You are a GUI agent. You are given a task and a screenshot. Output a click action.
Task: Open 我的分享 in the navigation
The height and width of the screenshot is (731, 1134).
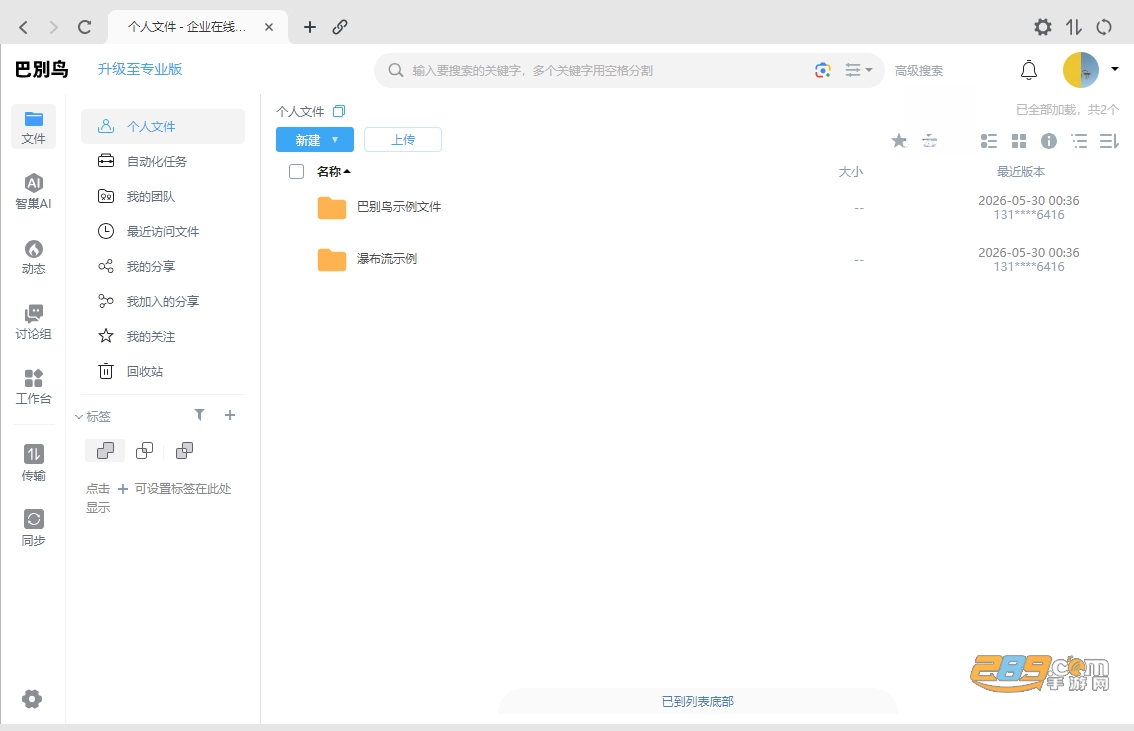pyautogui.click(x=163, y=266)
